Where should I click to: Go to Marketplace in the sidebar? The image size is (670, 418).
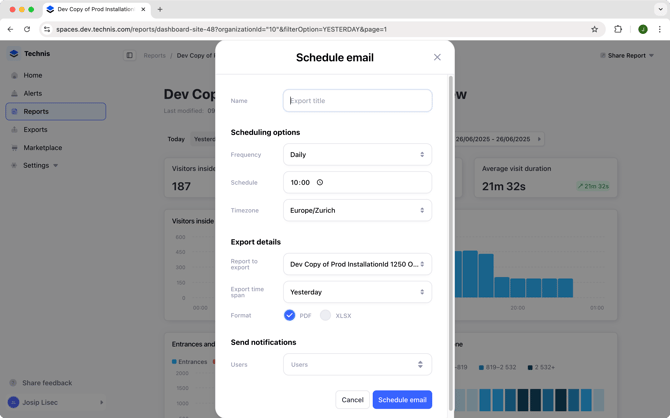[42, 147]
